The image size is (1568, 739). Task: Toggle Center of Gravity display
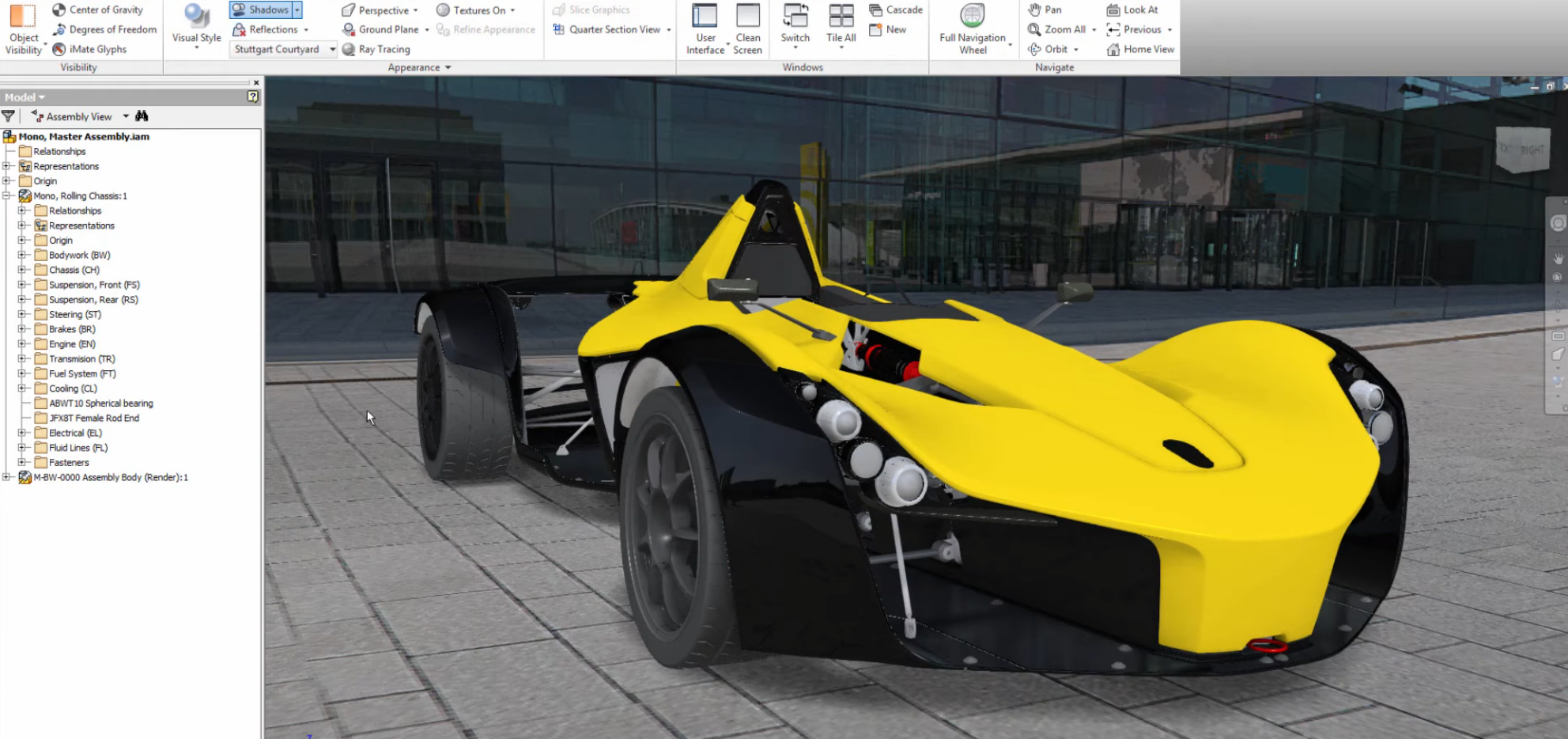coord(98,9)
